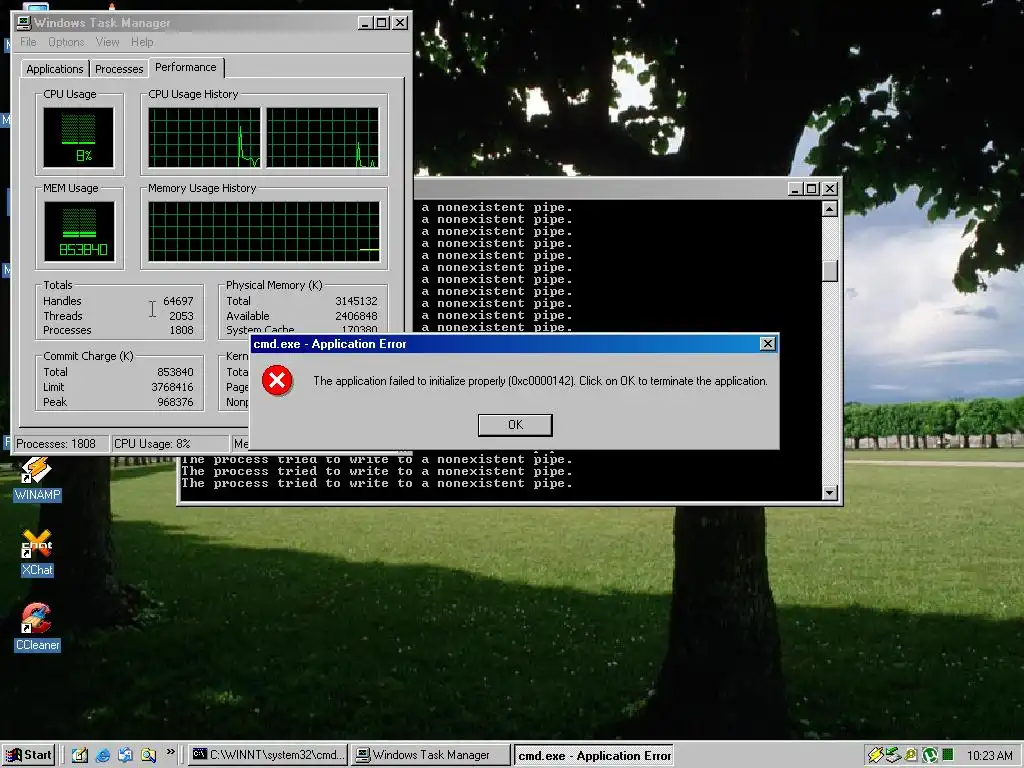Click the cmd.exe Application Error taskbar button
The width and height of the screenshot is (1024, 768).
point(594,756)
